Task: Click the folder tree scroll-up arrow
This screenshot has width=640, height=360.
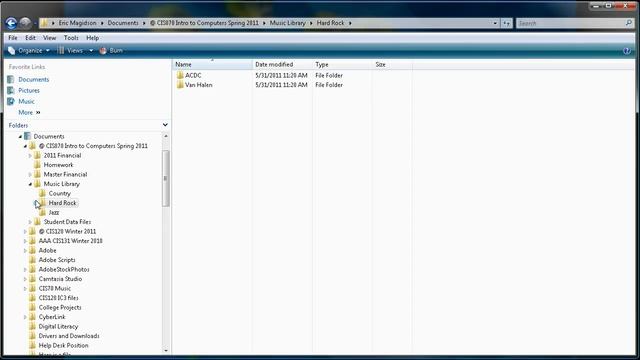Action: point(165,136)
